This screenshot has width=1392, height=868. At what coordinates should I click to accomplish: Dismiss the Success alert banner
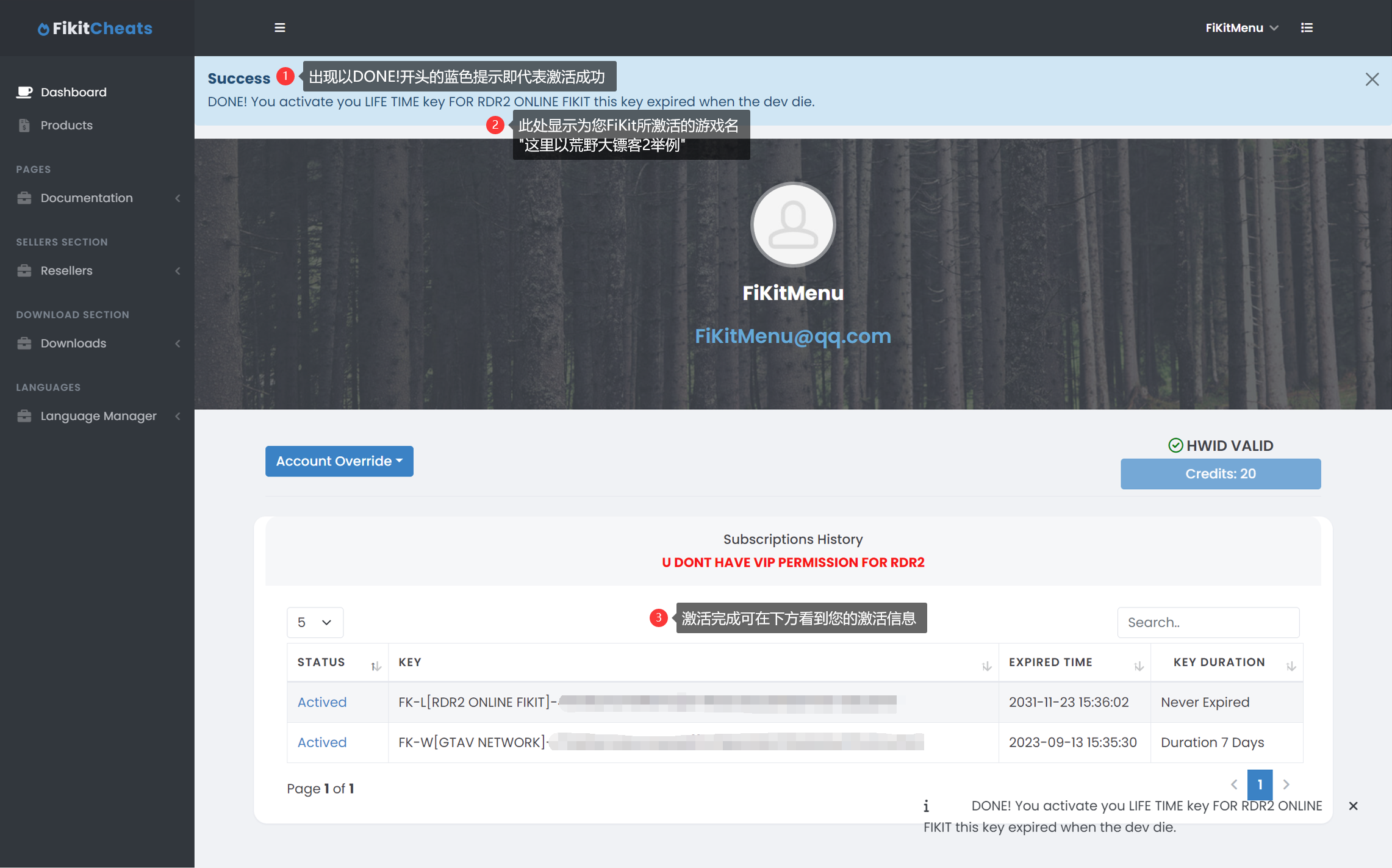[x=1372, y=79]
